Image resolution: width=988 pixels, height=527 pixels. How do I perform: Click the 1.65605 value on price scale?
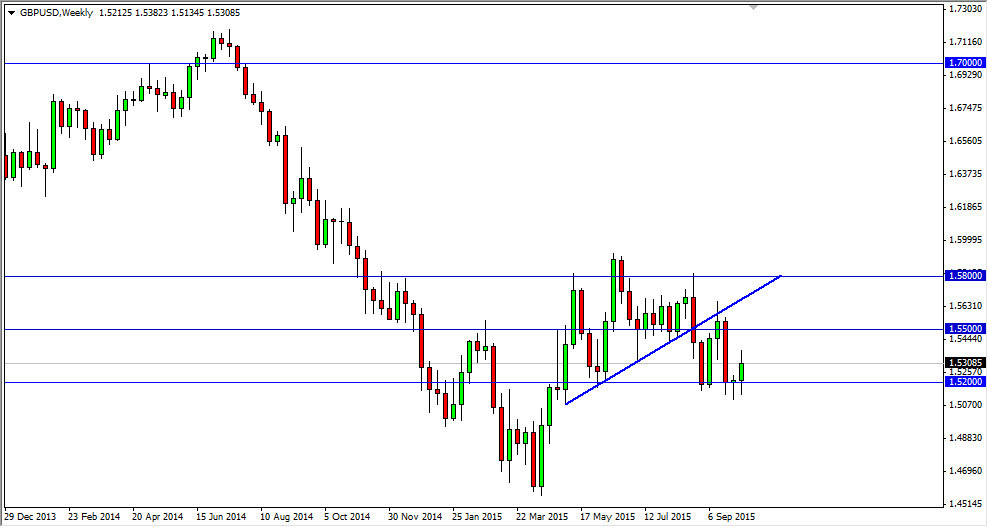click(966, 141)
